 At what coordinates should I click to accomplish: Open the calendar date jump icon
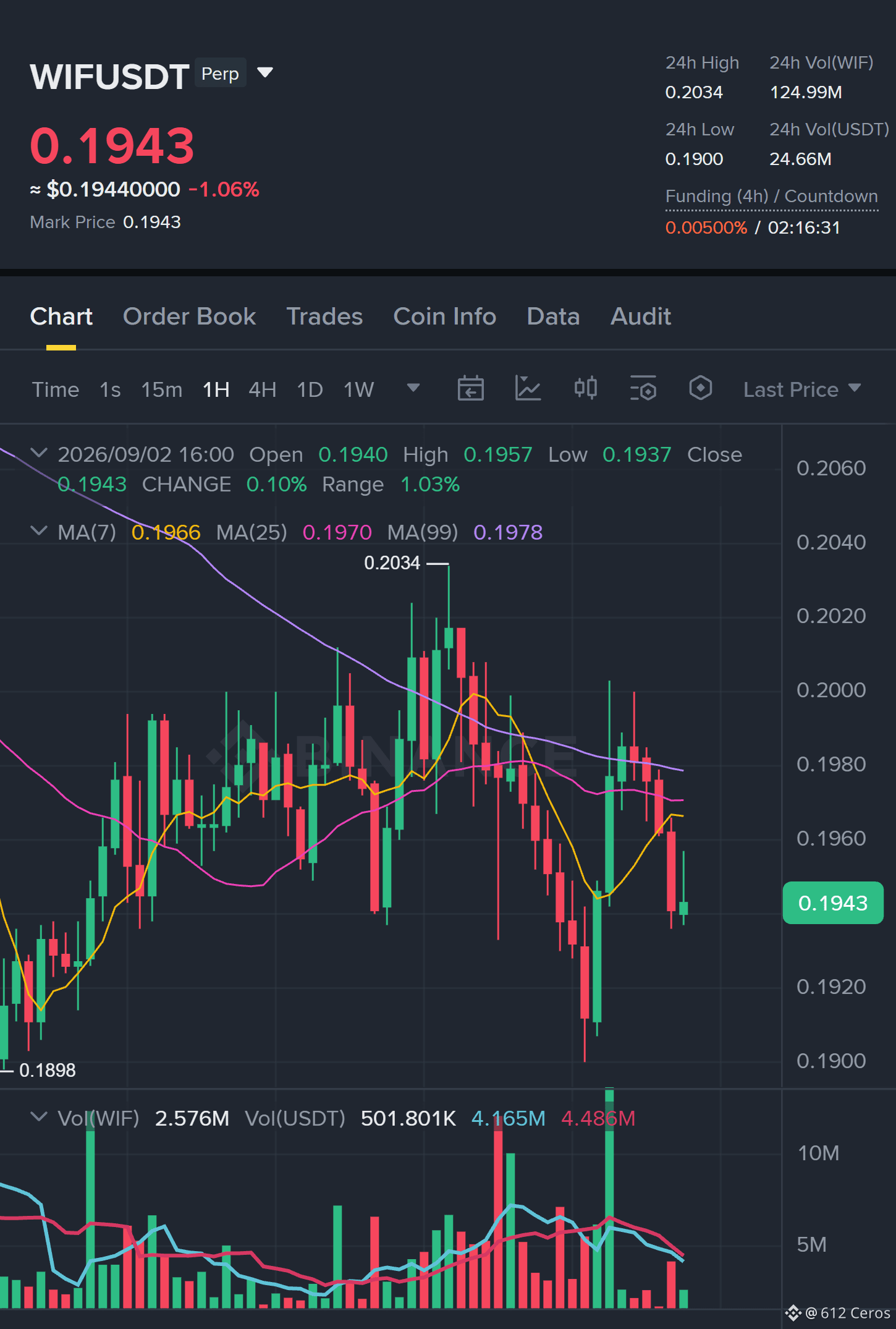pyautogui.click(x=470, y=389)
